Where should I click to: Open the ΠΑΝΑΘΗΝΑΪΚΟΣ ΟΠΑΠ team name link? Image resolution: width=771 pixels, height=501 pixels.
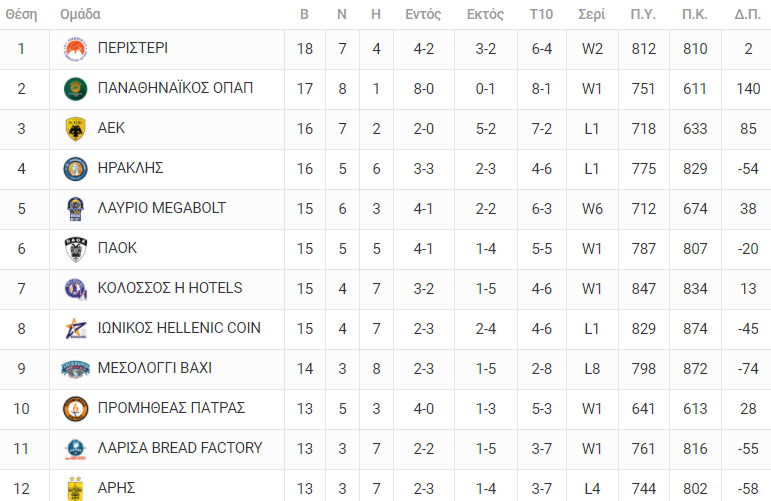click(x=175, y=88)
